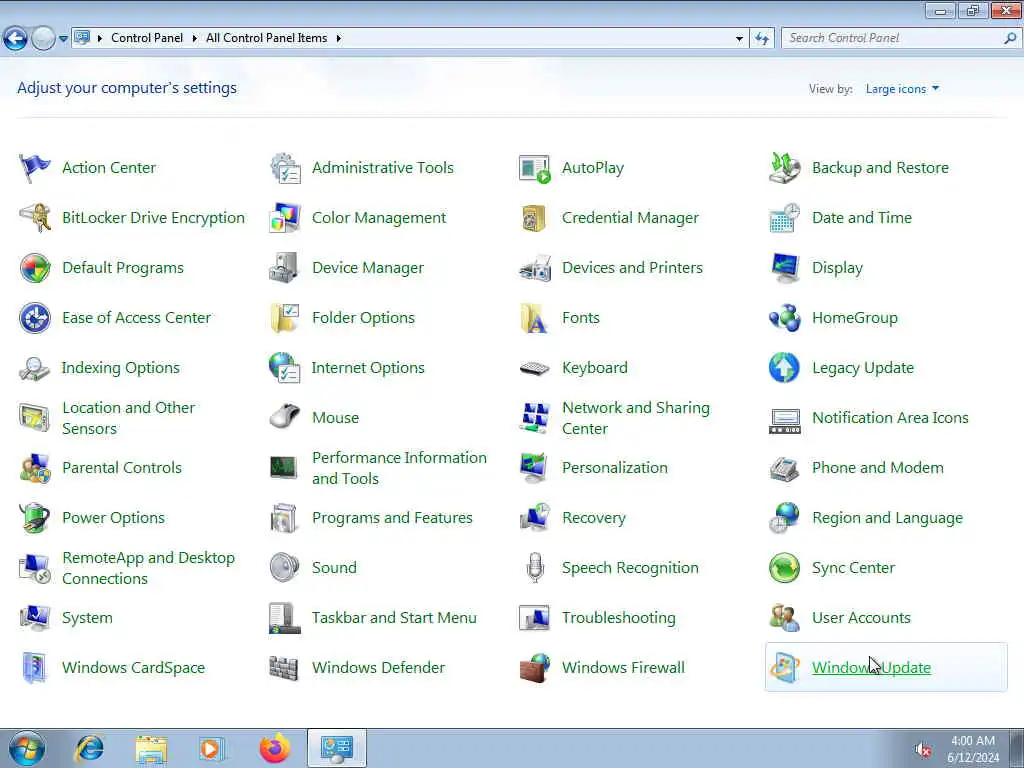The image size is (1024, 768).
Task: Click the AutoPlay icon
Action: tap(535, 168)
